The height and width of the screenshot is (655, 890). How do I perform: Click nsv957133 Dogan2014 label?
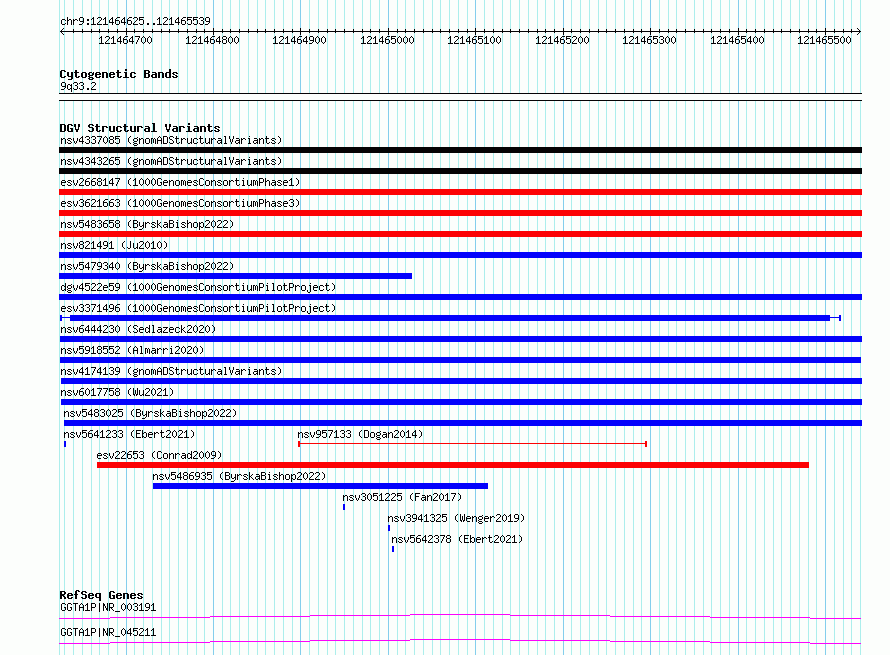(x=360, y=434)
